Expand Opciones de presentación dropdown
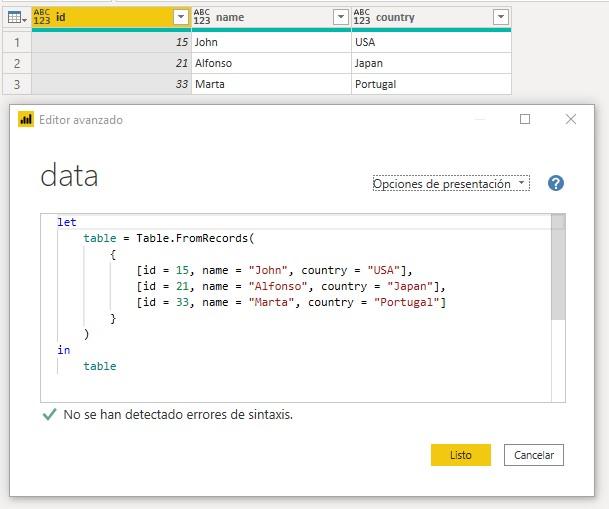The width and height of the screenshot is (609, 509). click(x=451, y=184)
